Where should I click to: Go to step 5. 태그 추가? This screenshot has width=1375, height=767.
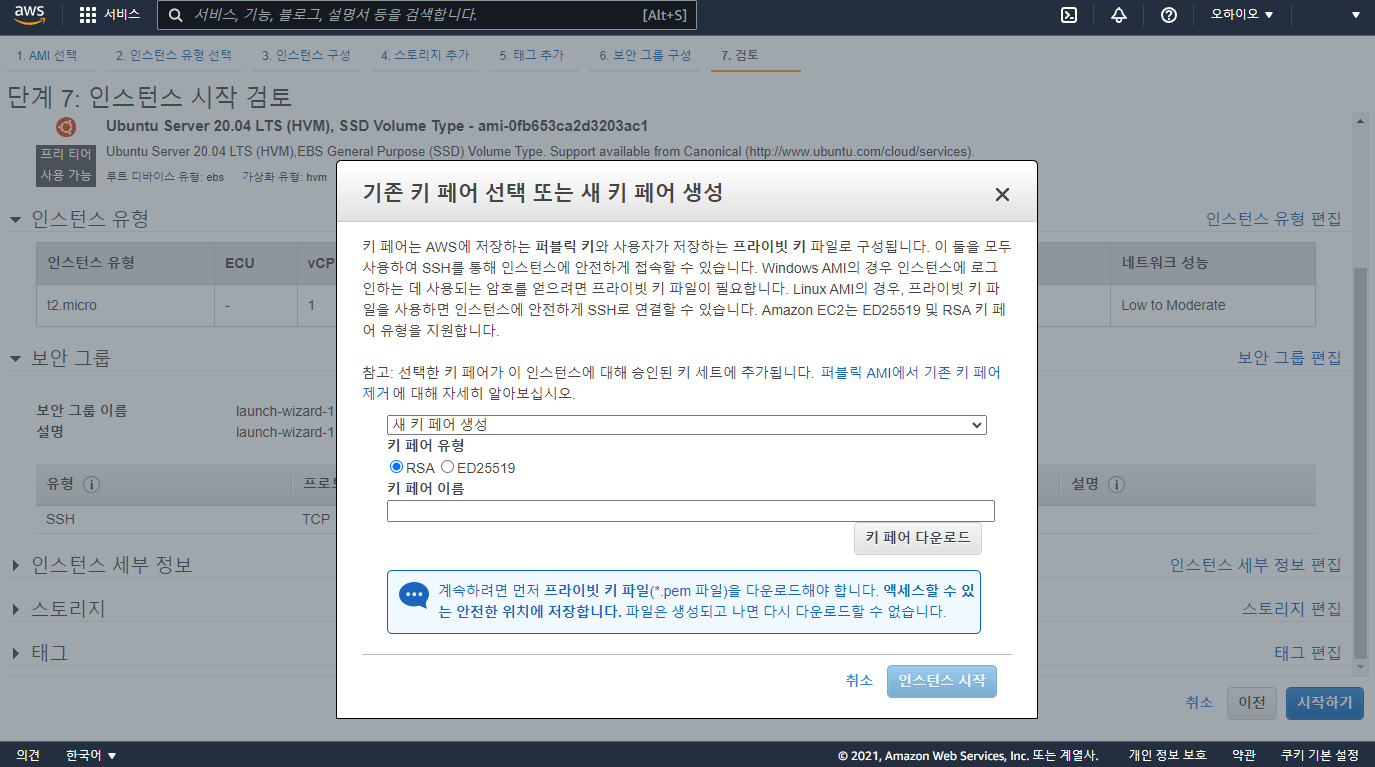click(x=532, y=56)
